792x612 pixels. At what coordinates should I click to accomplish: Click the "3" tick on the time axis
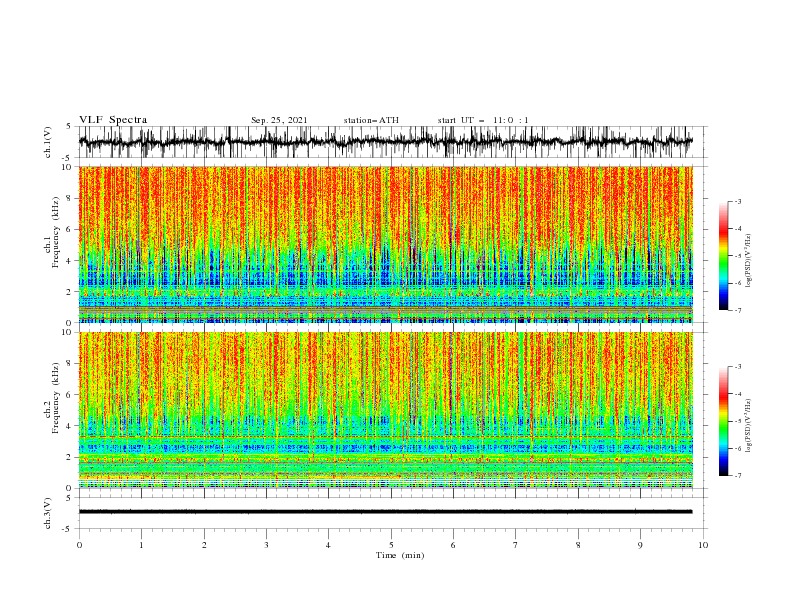(x=266, y=545)
